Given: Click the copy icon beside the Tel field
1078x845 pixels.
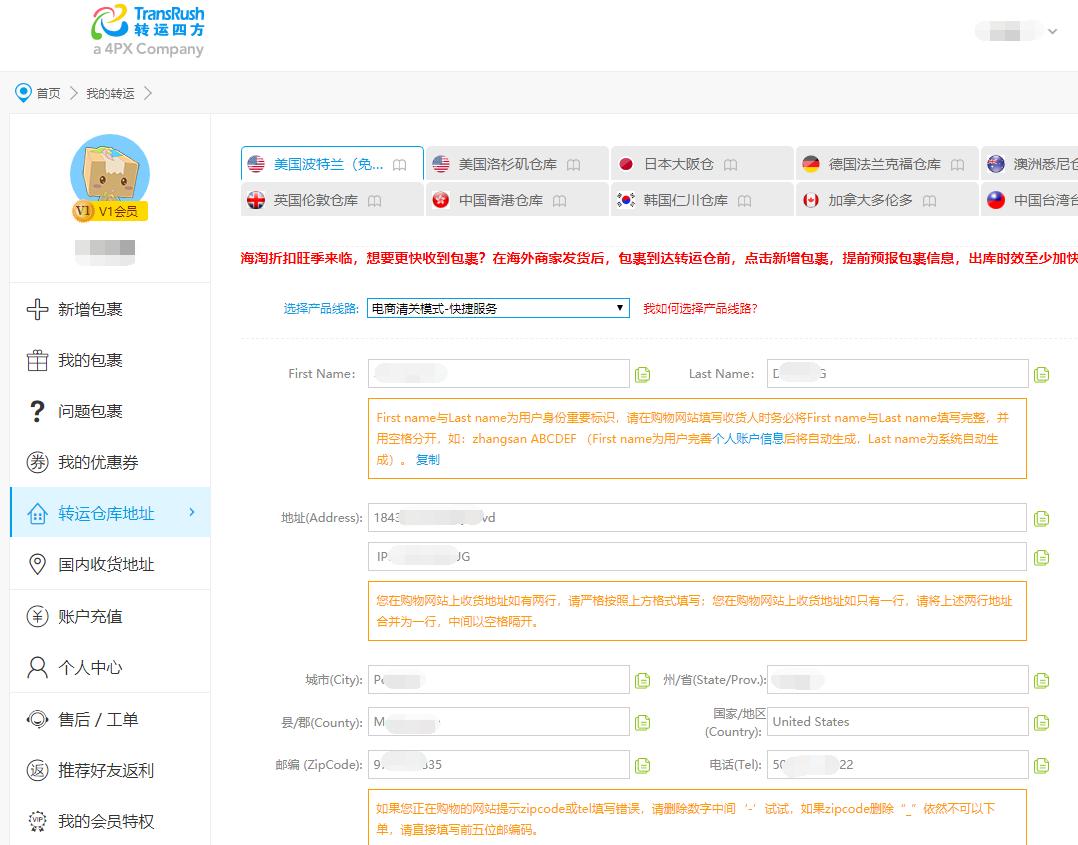Looking at the screenshot, I should pyautogui.click(x=1043, y=764).
